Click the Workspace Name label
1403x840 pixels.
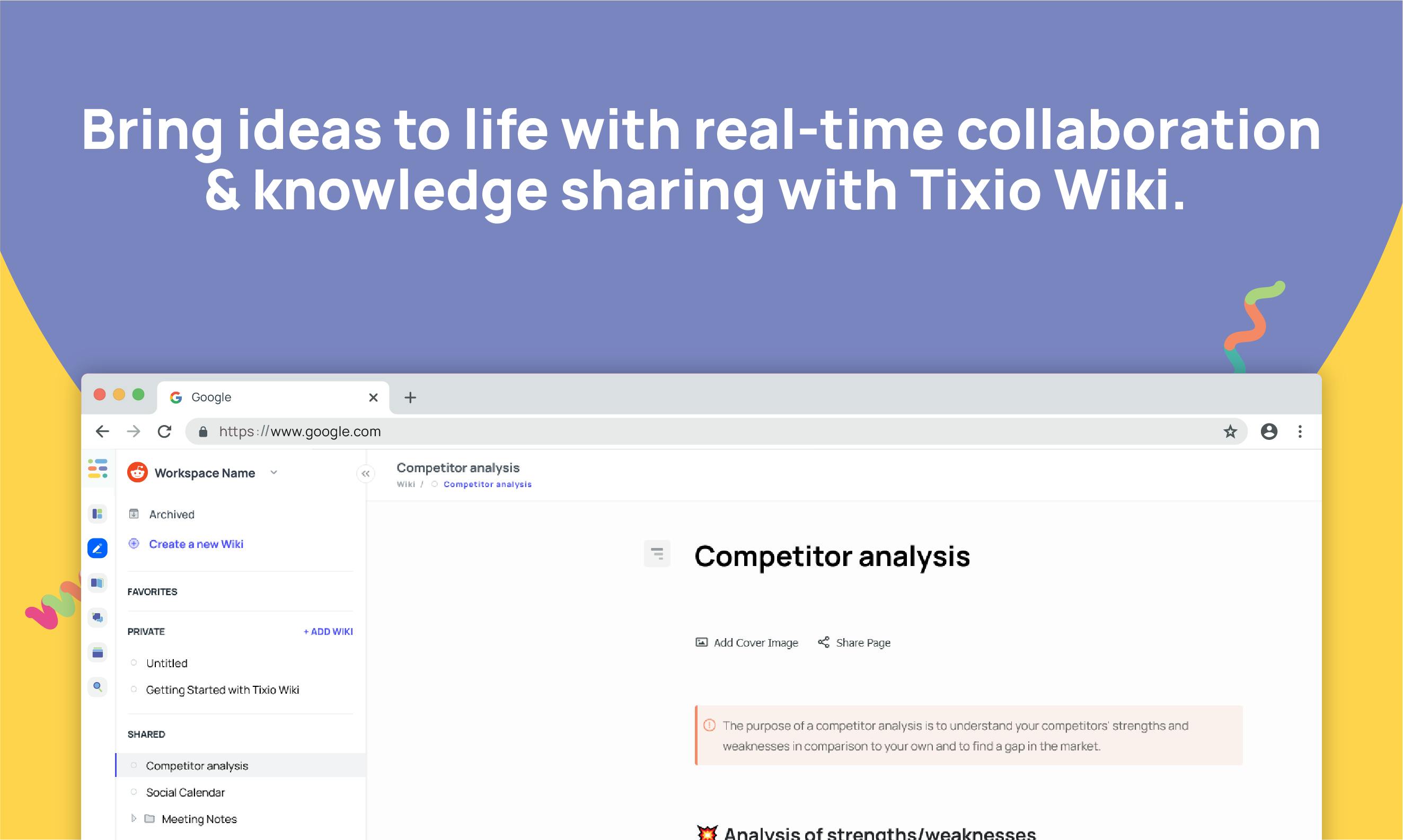(x=205, y=473)
